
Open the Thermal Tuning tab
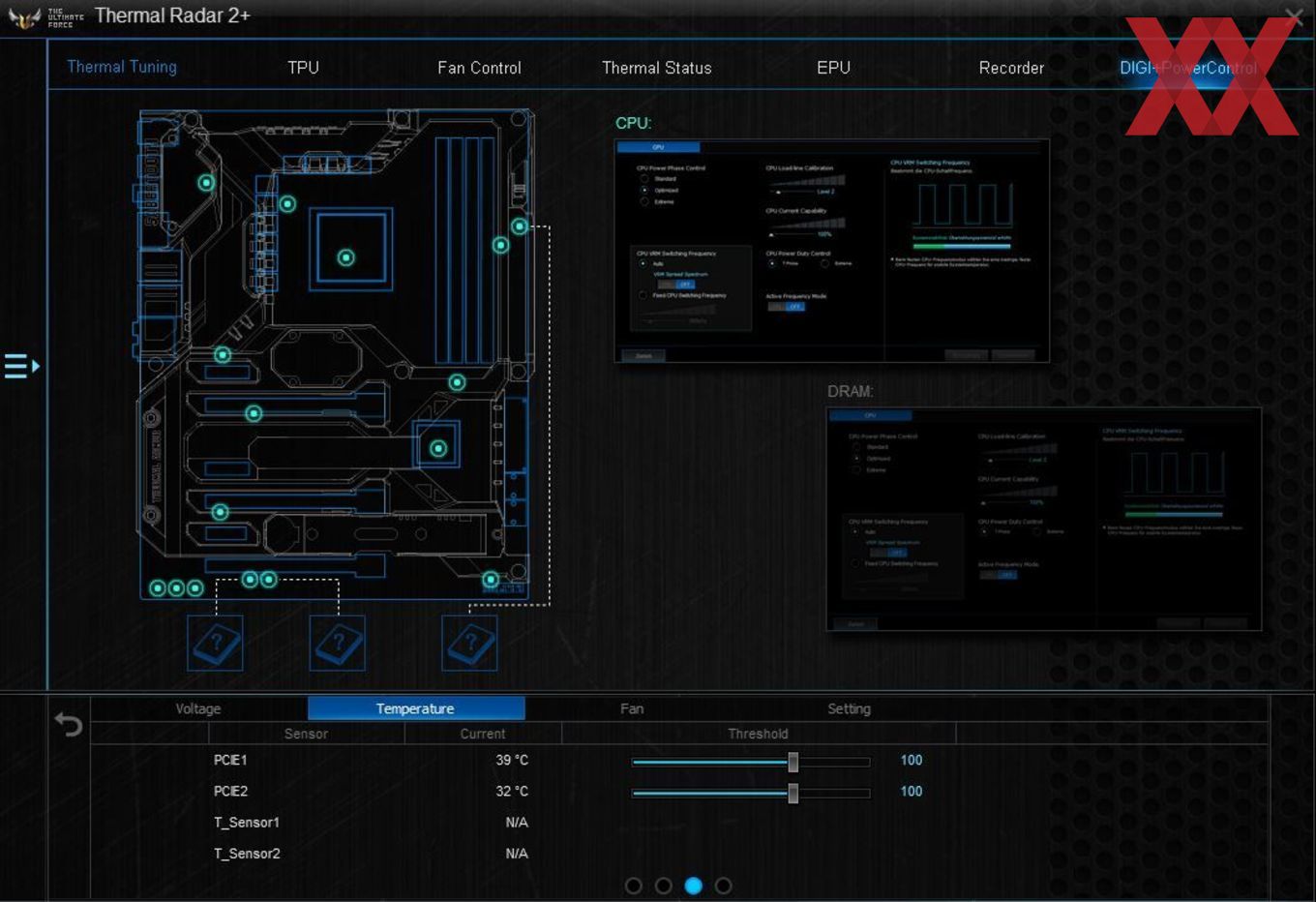(x=122, y=67)
